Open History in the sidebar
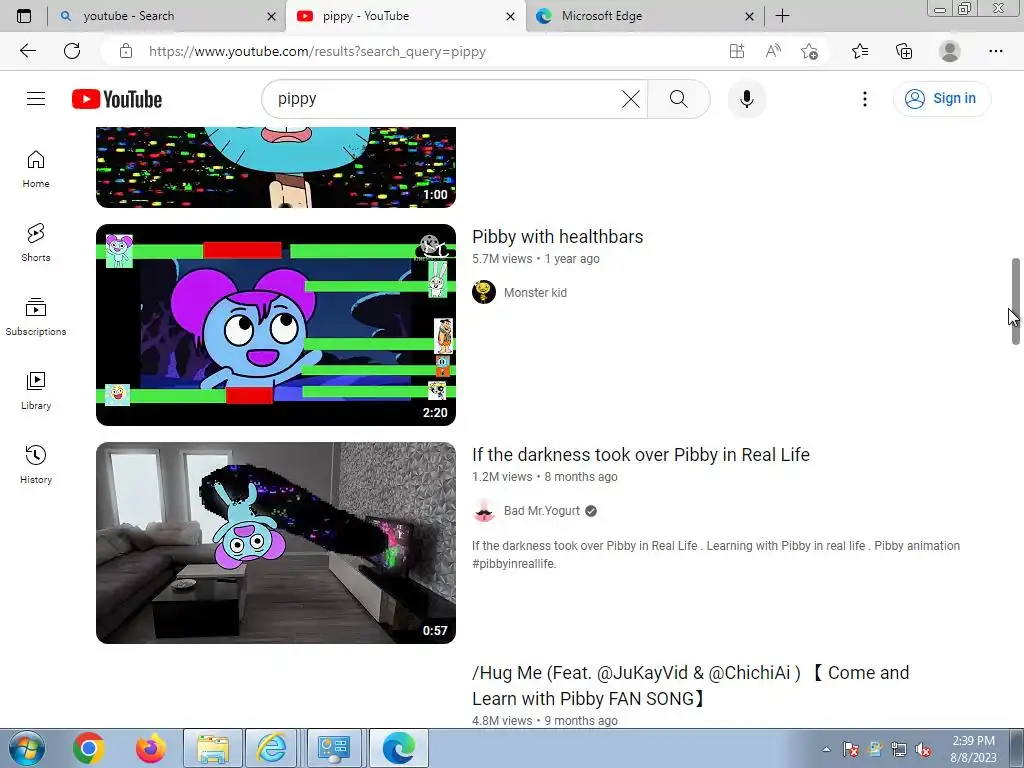 click(x=36, y=464)
